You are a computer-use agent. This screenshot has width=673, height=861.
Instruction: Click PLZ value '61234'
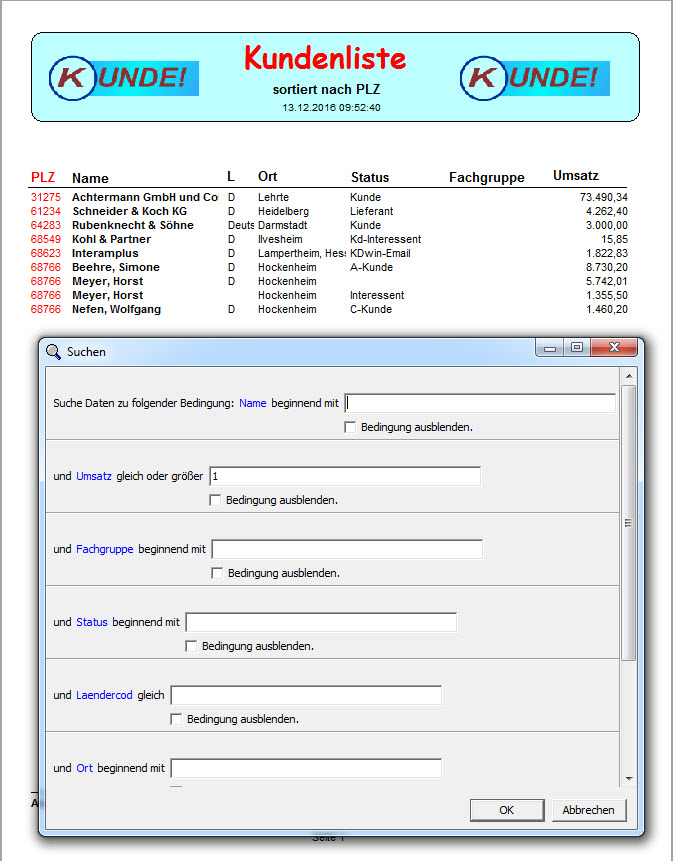[46, 211]
